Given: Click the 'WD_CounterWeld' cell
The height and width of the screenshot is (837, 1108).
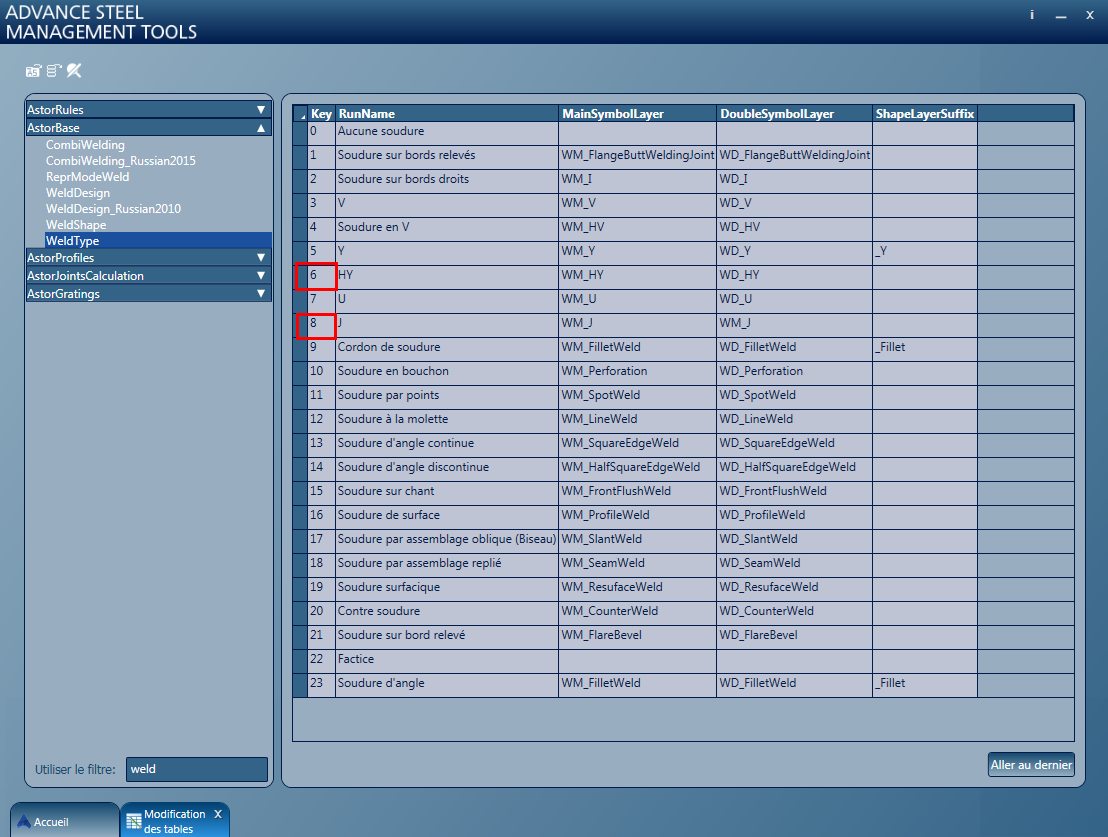Looking at the screenshot, I should coord(794,612).
